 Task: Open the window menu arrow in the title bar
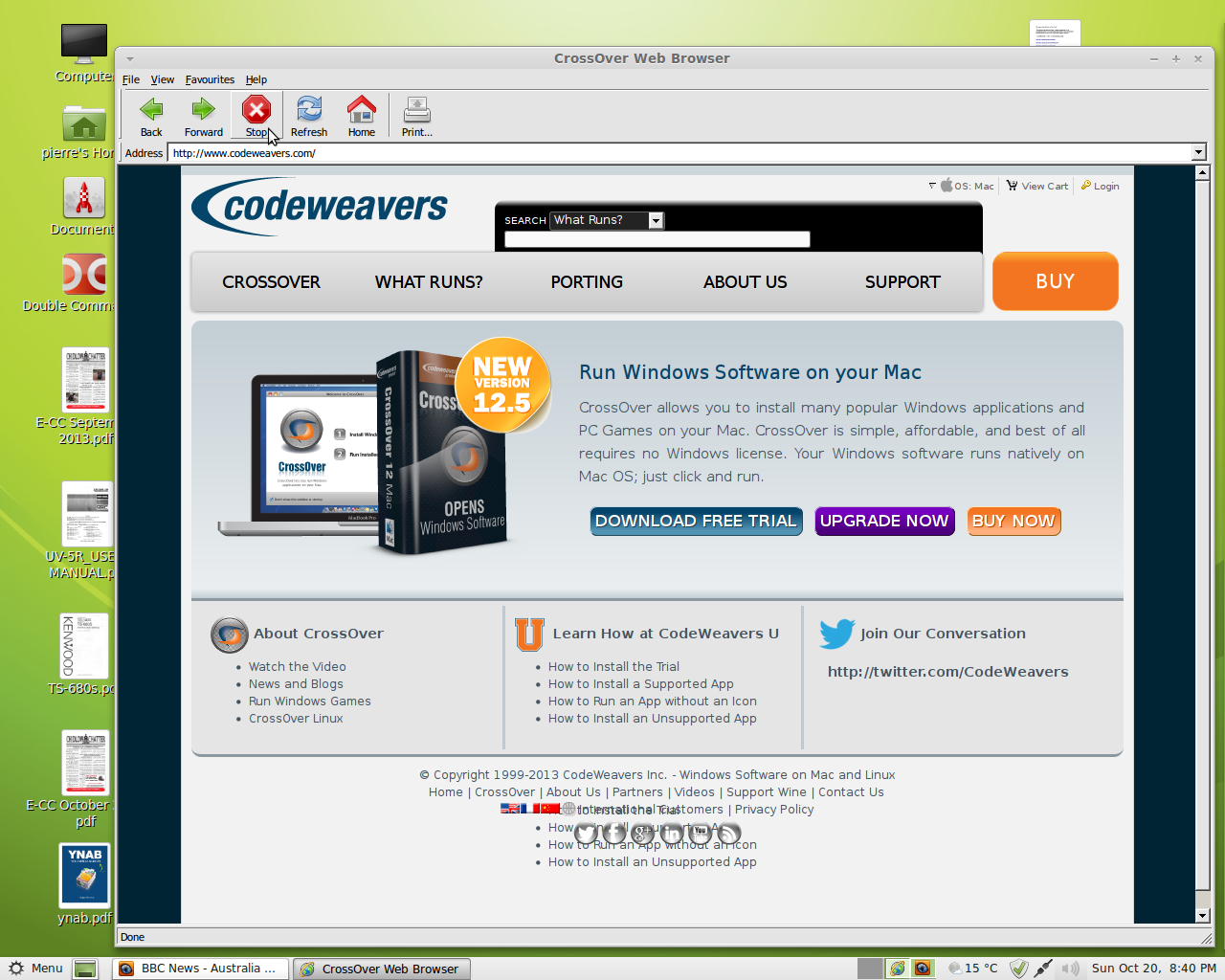point(130,58)
